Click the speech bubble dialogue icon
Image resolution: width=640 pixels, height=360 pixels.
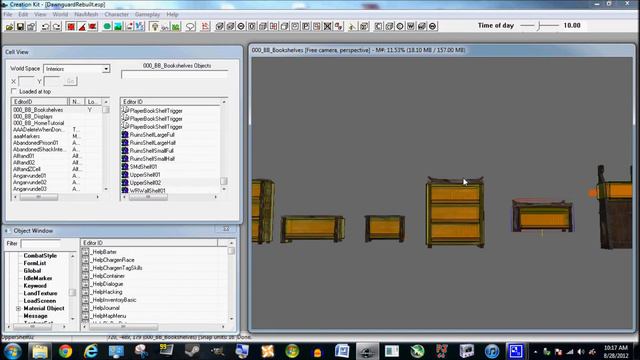point(190,27)
